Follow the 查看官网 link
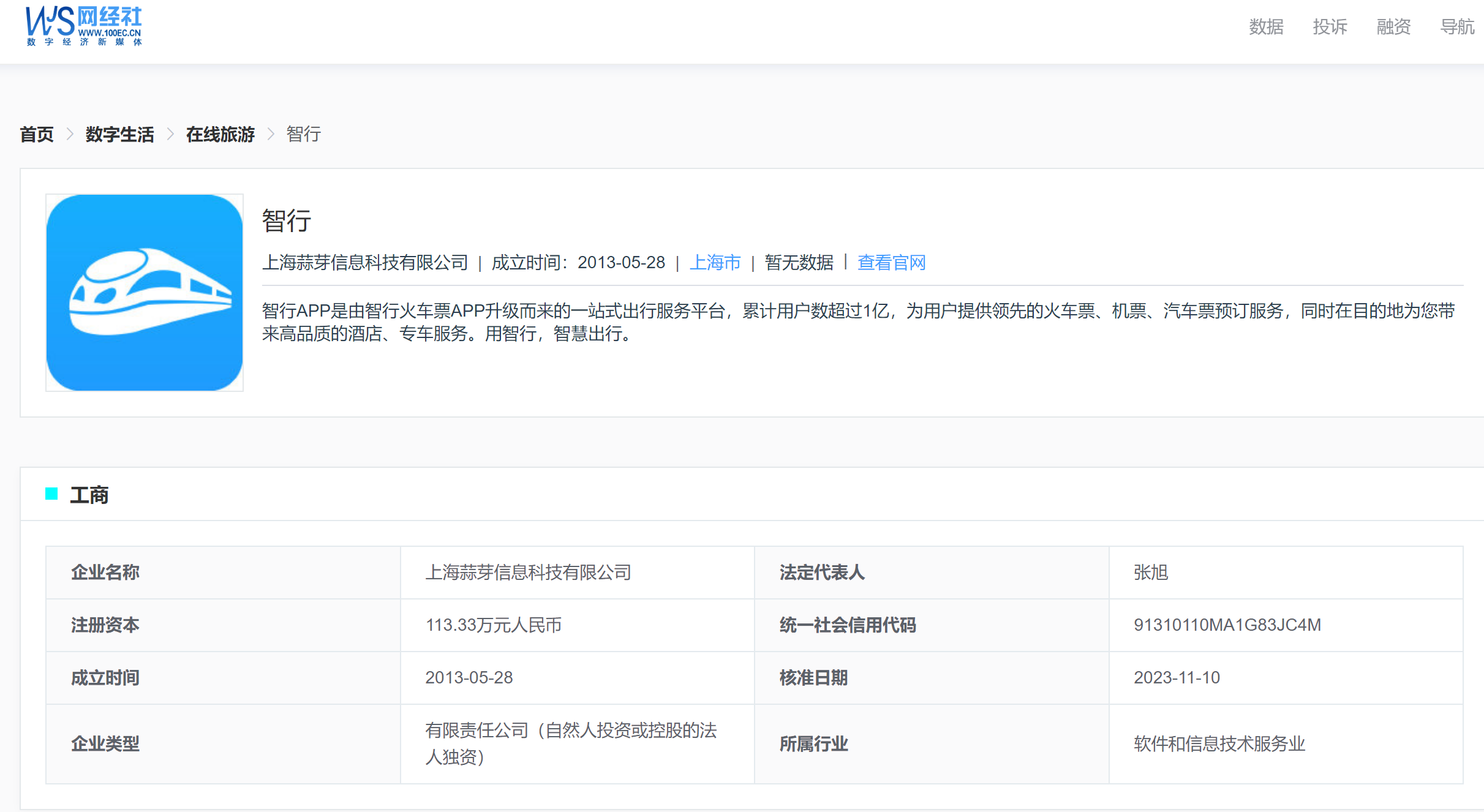Screen dimensions: 1484x812 click(891, 263)
